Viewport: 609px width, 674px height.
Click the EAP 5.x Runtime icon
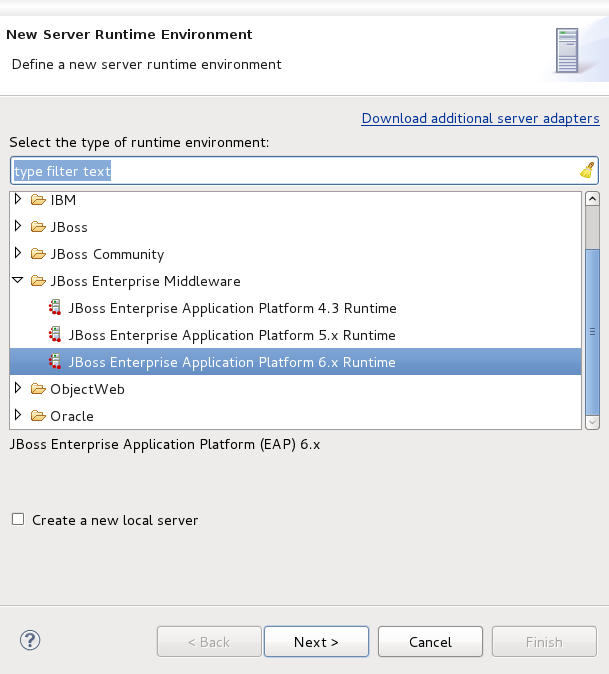click(x=56, y=335)
